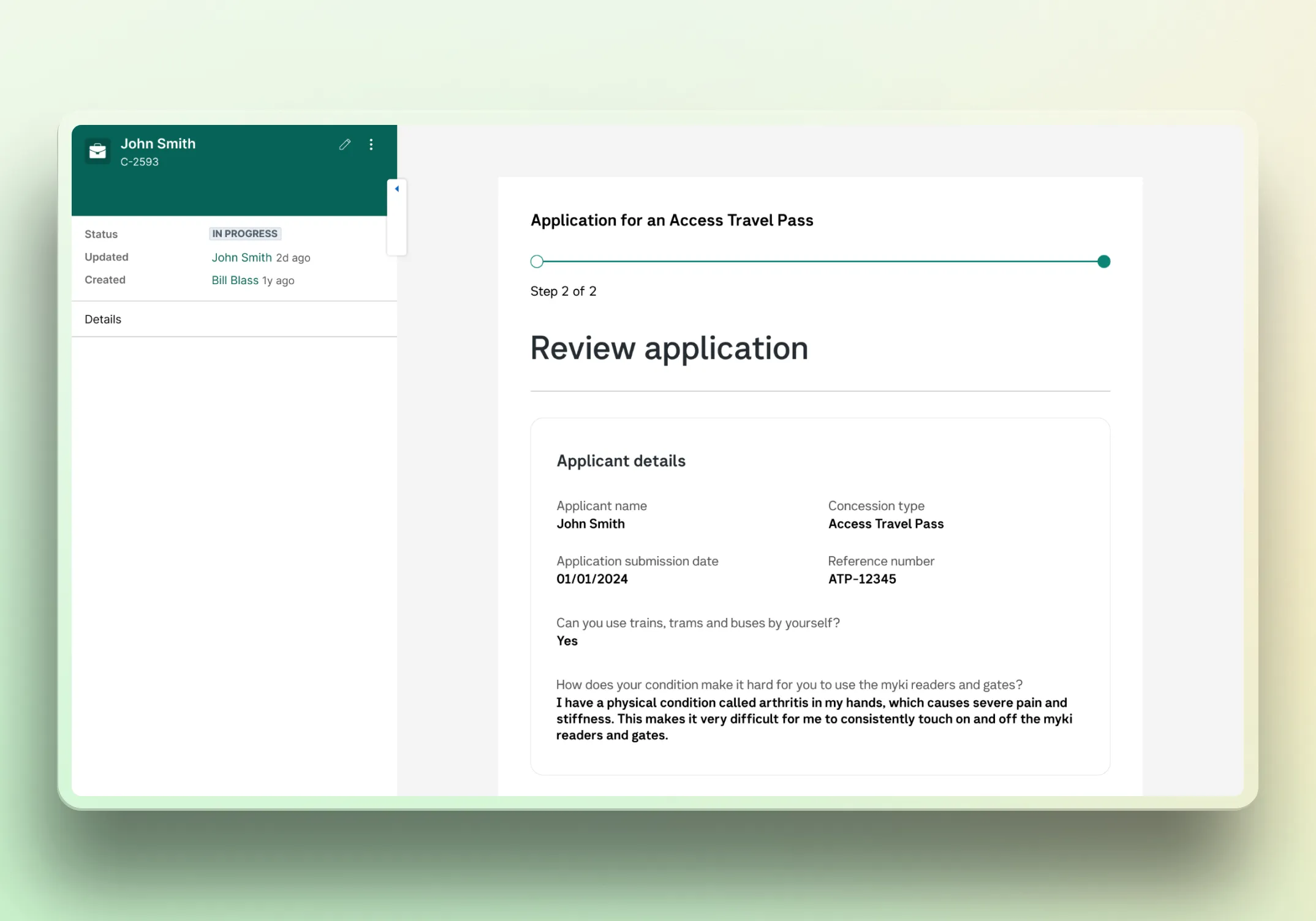Click the Review application heading
Viewport: 1316px width, 921px height.
(668, 348)
